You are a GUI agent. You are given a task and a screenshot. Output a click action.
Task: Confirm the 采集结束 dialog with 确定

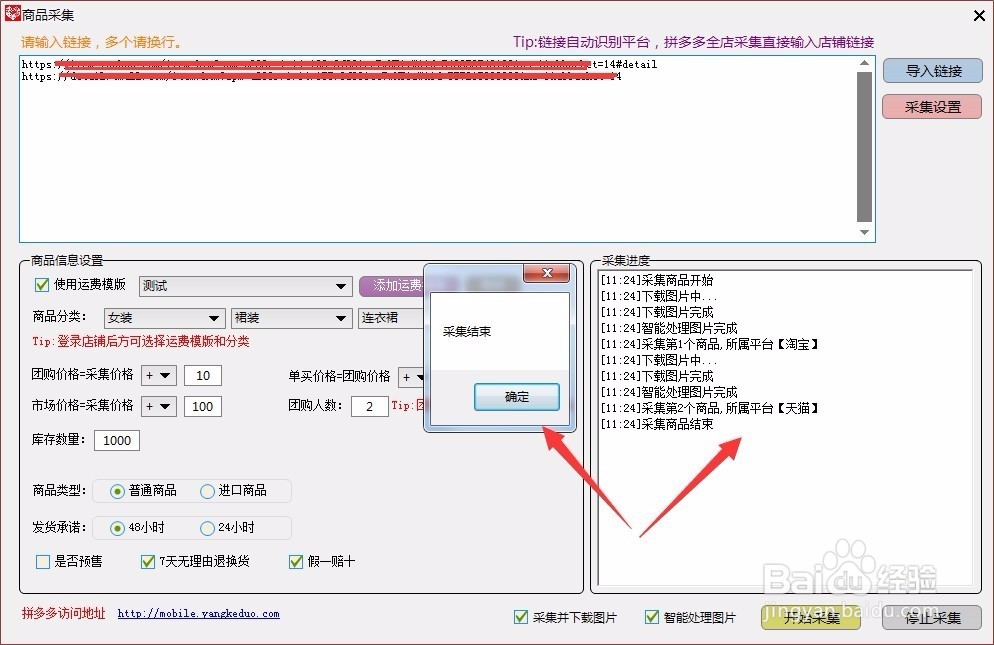[517, 397]
